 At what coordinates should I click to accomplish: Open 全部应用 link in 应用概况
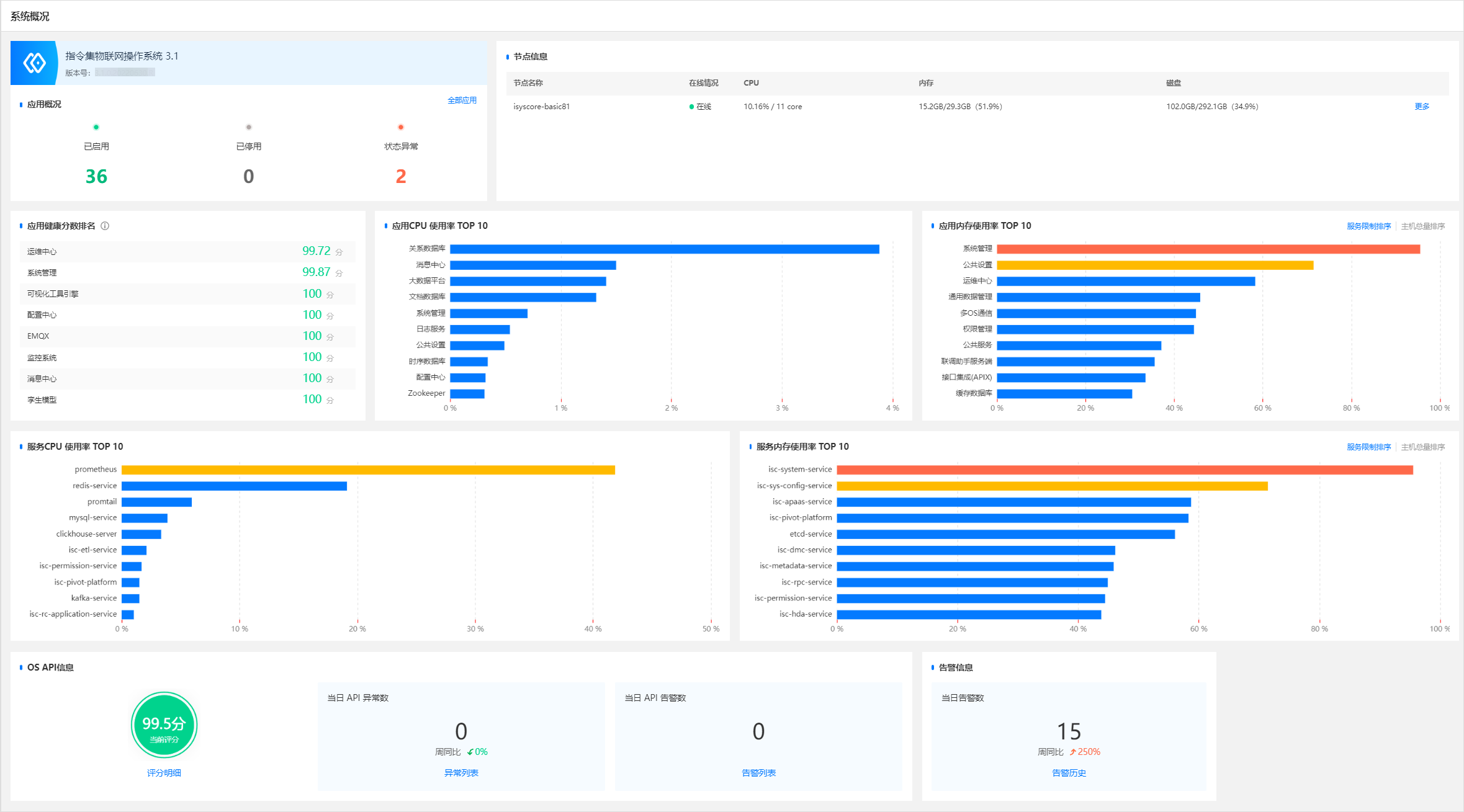(462, 100)
